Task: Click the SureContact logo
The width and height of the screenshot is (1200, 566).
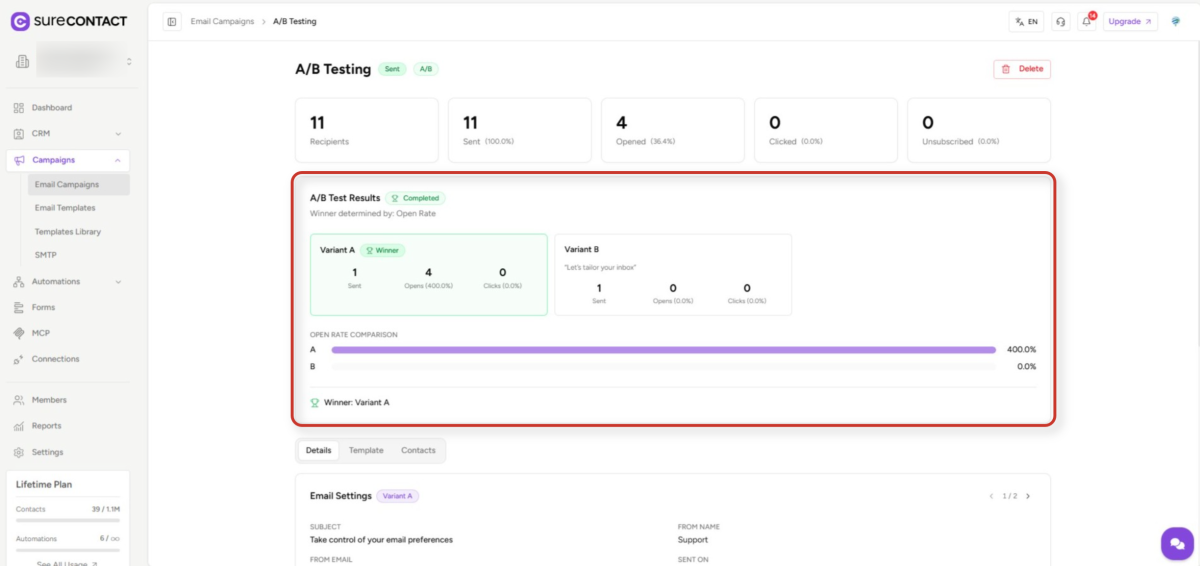Action: click(x=69, y=21)
